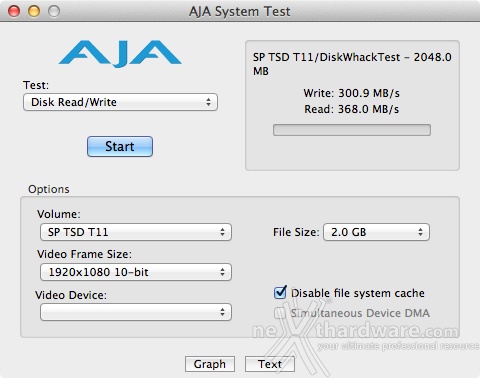Click the Read: 368.0 MB/s result
The height and width of the screenshot is (378, 480).
352,109
